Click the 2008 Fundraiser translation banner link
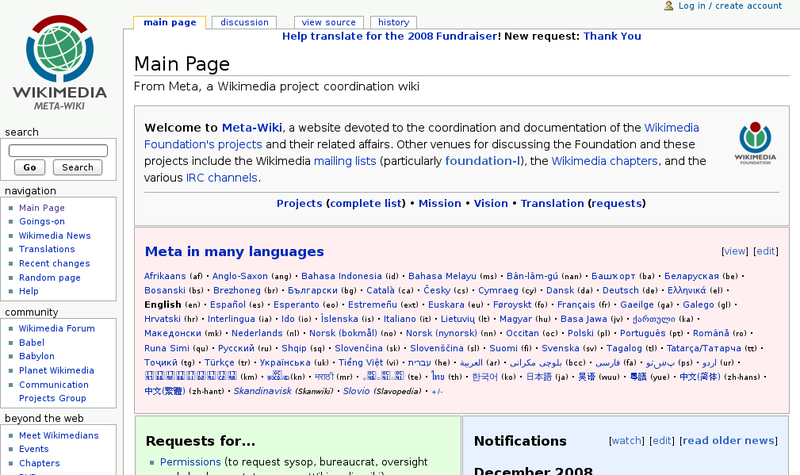This screenshot has width=800, height=475. [390, 36]
